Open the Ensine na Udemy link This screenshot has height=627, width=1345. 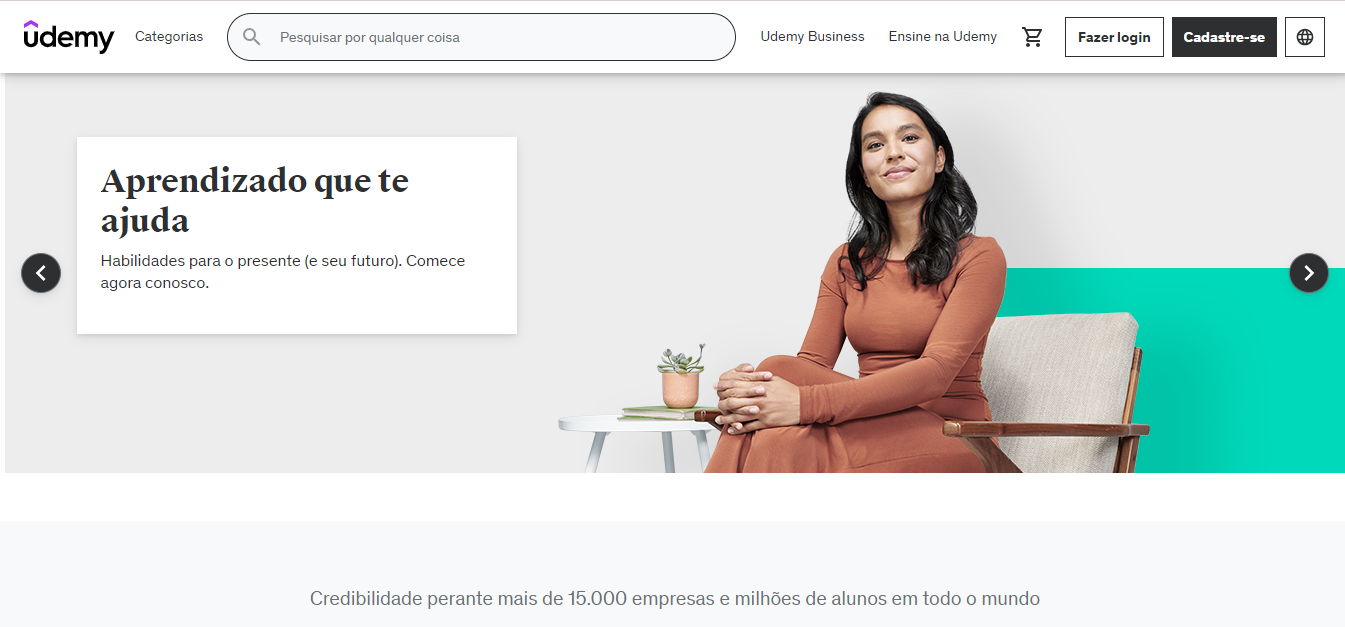point(942,37)
